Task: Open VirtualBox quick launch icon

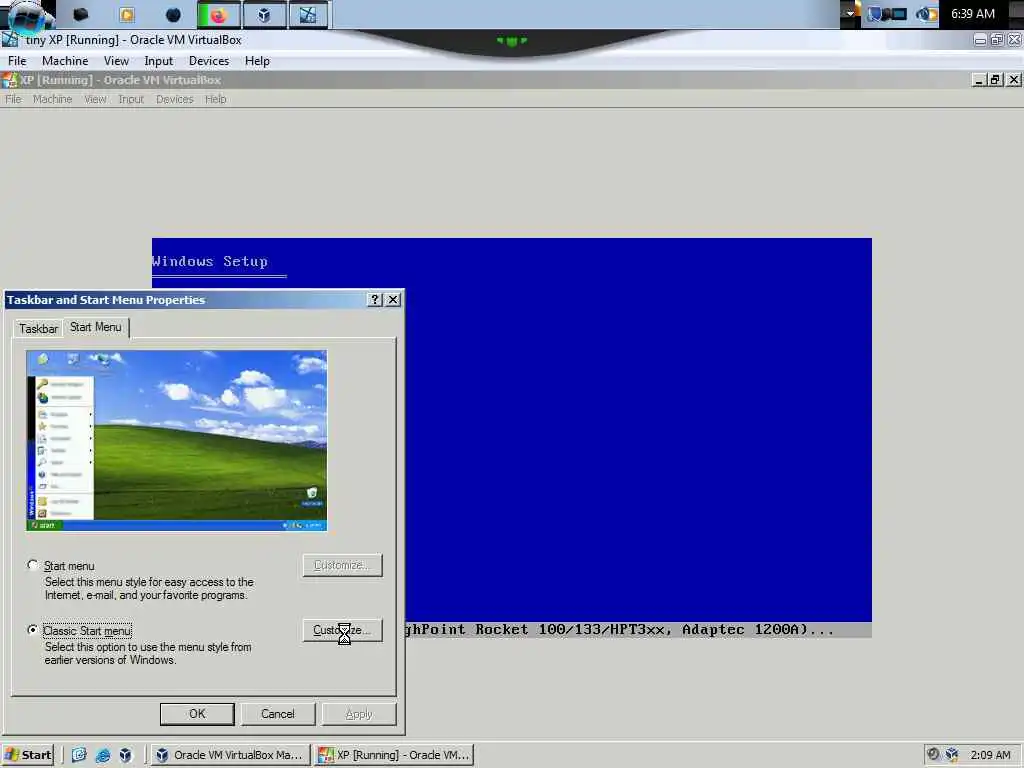Action: [x=125, y=755]
